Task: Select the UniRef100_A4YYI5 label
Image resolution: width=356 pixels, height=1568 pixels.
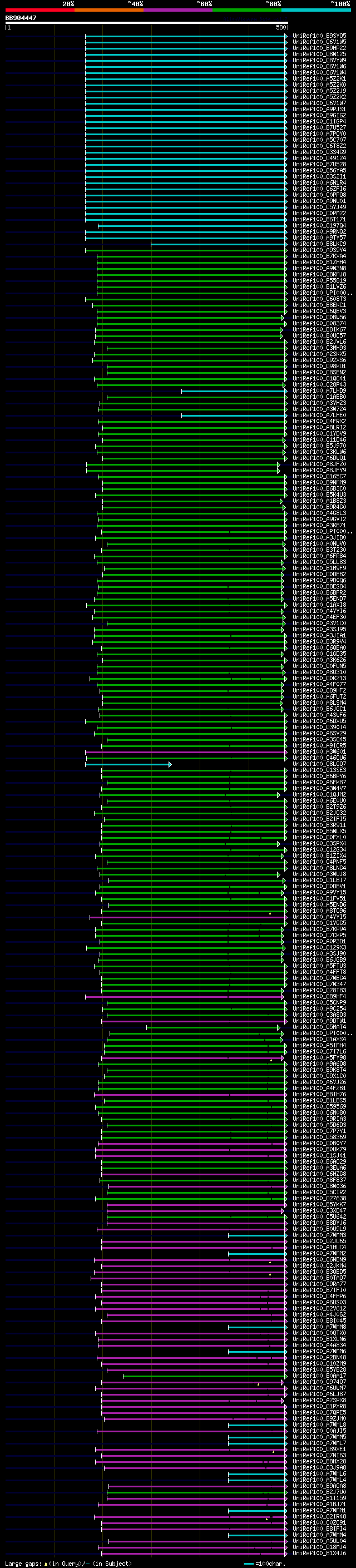Action: (319, 917)
